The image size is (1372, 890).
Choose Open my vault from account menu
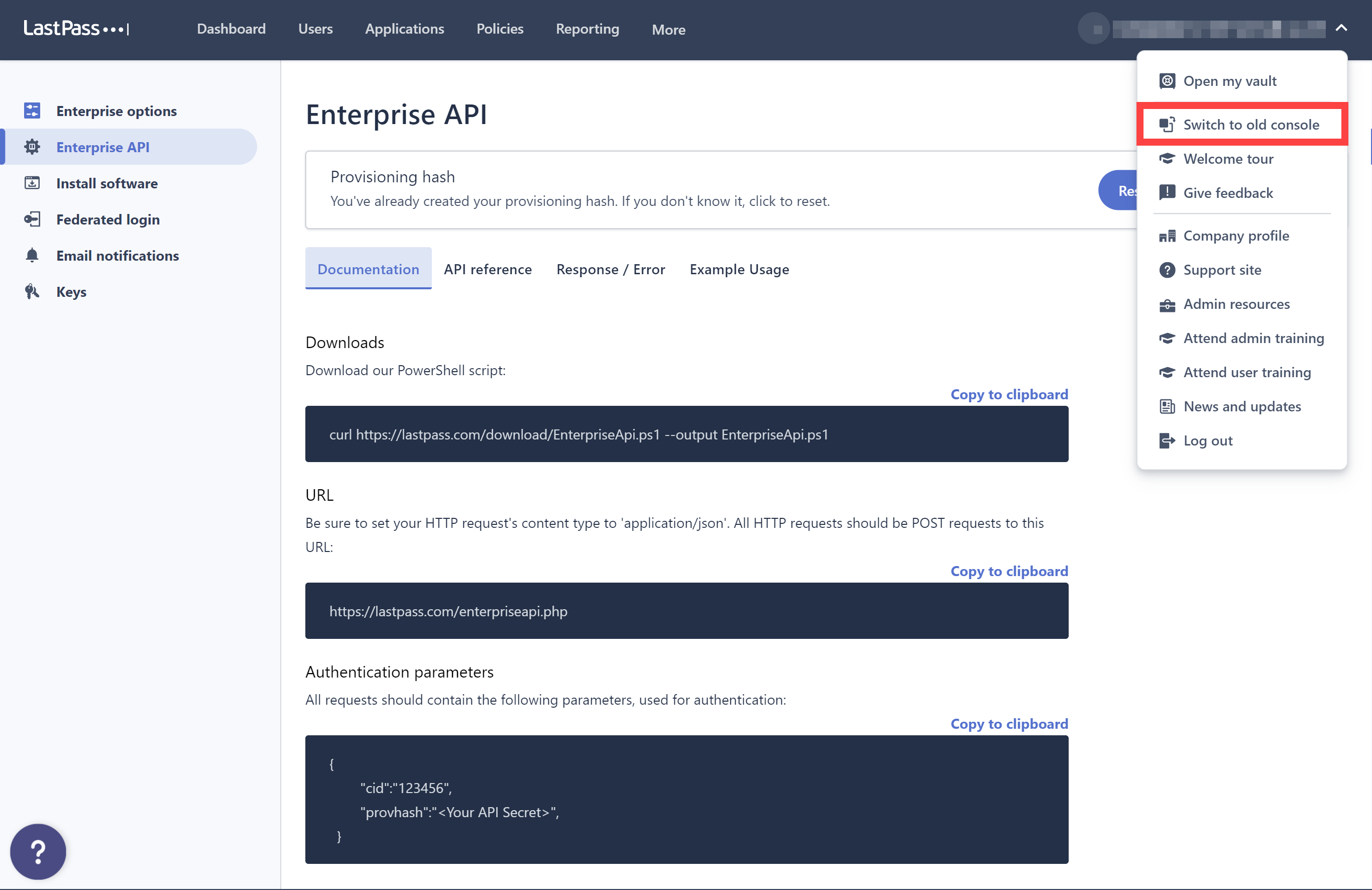click(x=1242, y=81)
